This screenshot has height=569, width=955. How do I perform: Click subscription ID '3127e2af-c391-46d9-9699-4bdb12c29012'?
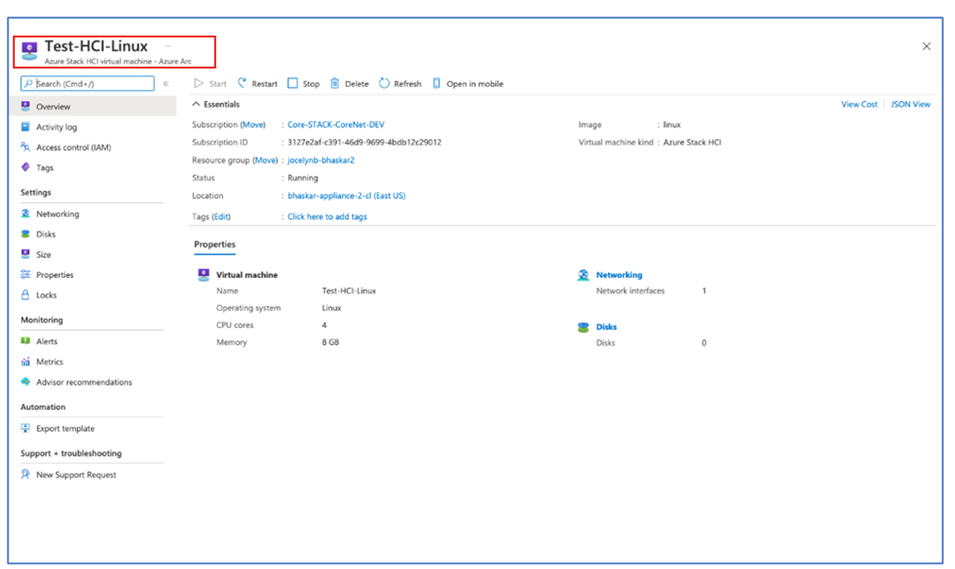[364, 142]
